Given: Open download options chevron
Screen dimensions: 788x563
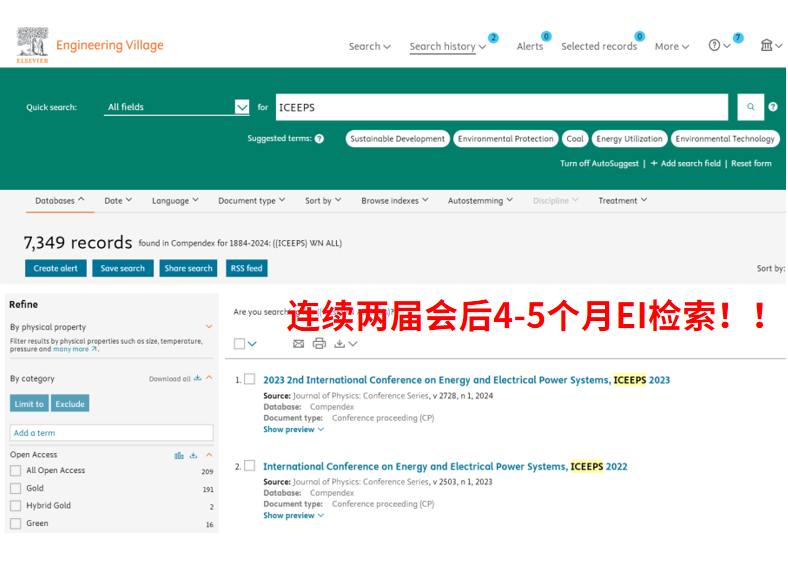Looking at the screenshot, I should 353,344.
